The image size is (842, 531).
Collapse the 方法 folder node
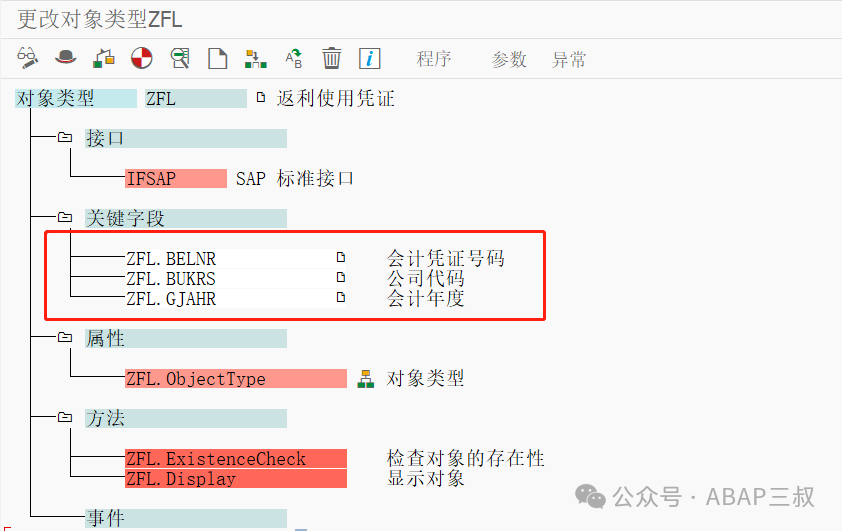click(65, 417)
